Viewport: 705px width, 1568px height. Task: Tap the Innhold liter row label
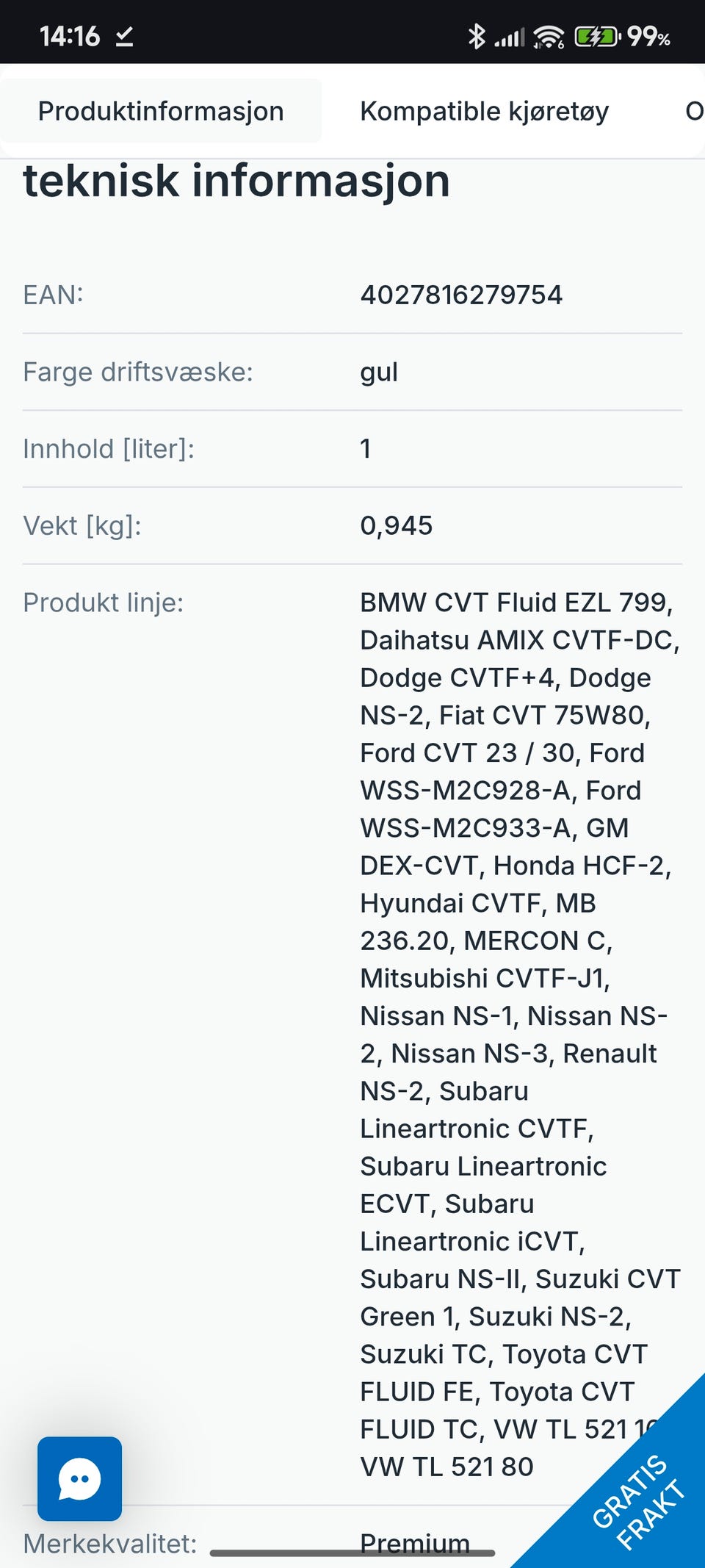(109, 448)
